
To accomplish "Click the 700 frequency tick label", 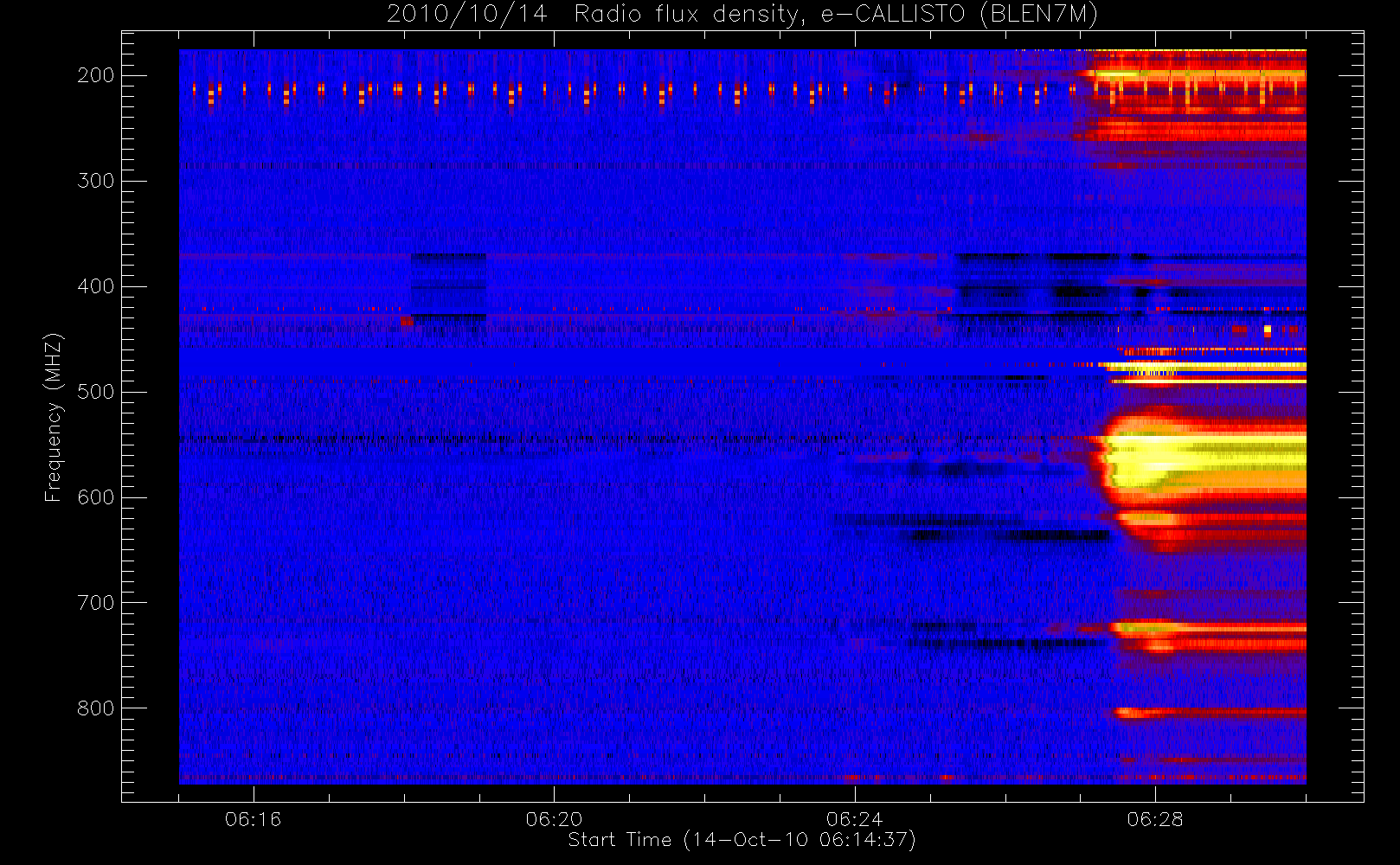I will [96, 603].
